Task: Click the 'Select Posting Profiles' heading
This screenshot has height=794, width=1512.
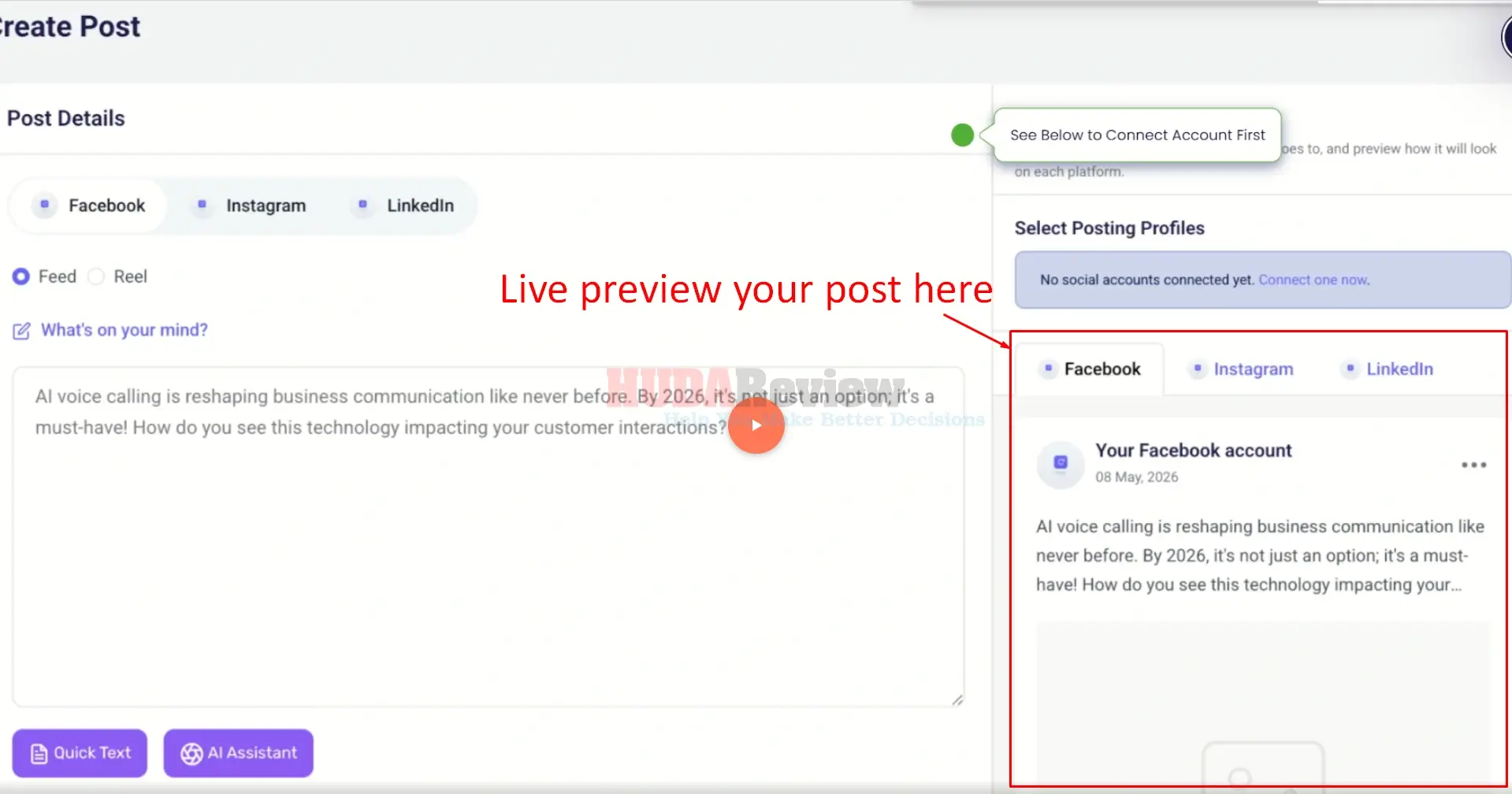Action: pos(1109,228)
